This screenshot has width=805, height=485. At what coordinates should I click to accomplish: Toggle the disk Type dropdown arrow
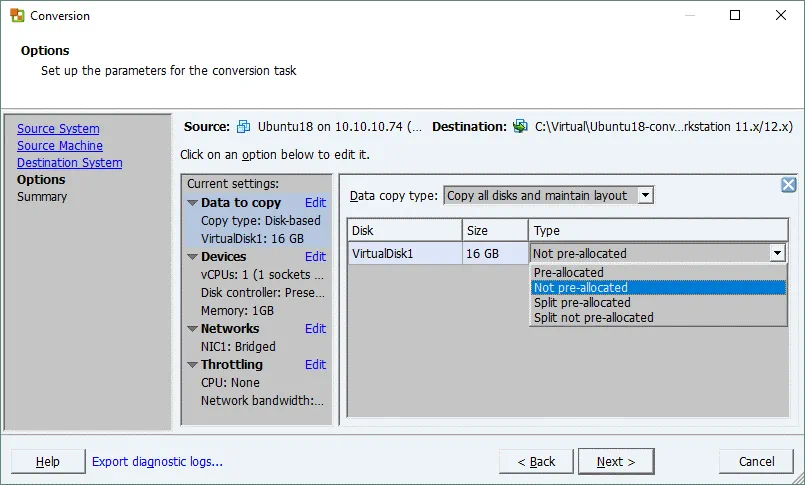click(777, 254)
